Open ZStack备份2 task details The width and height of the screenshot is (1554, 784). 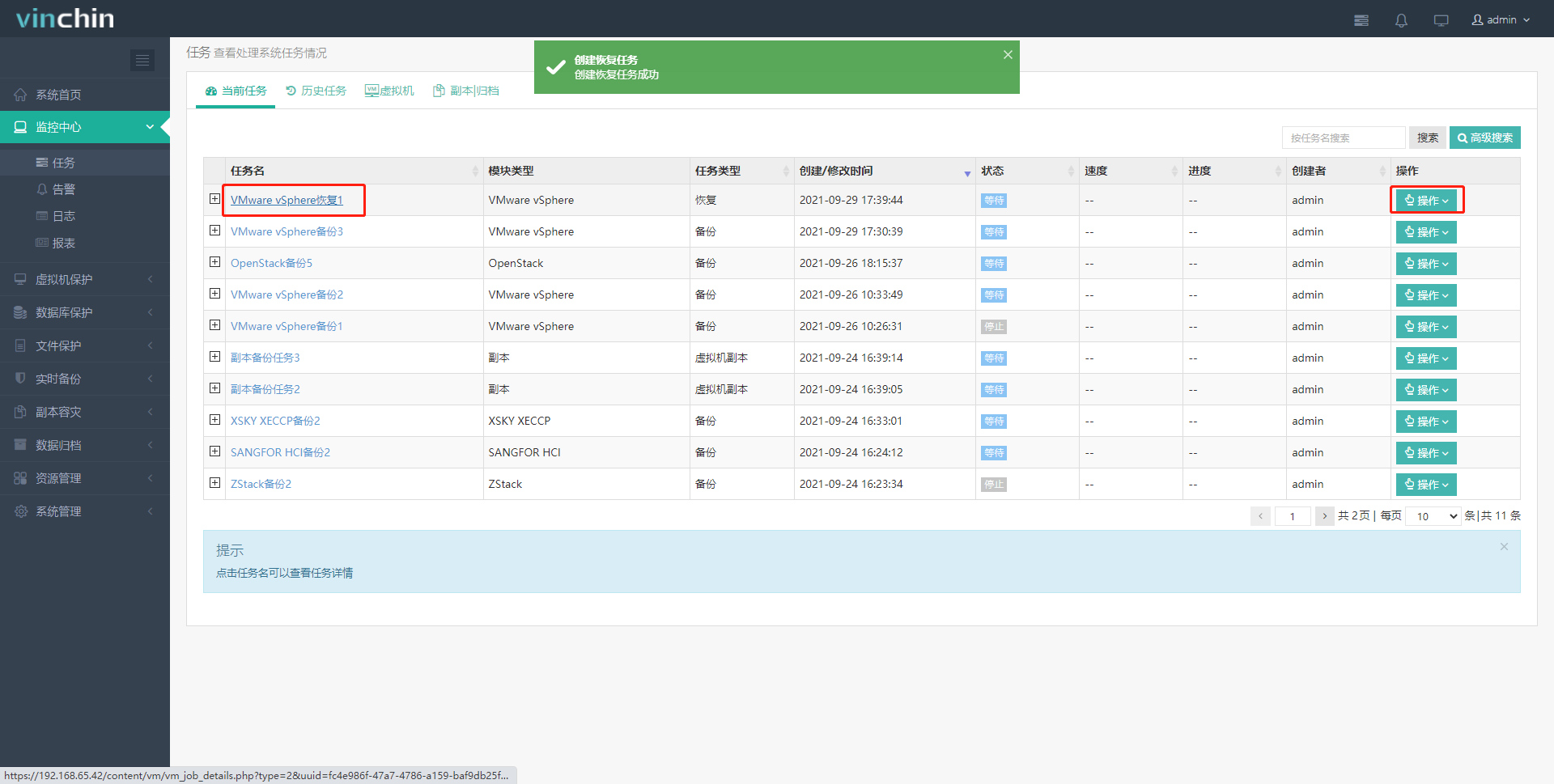pos(261,484)
